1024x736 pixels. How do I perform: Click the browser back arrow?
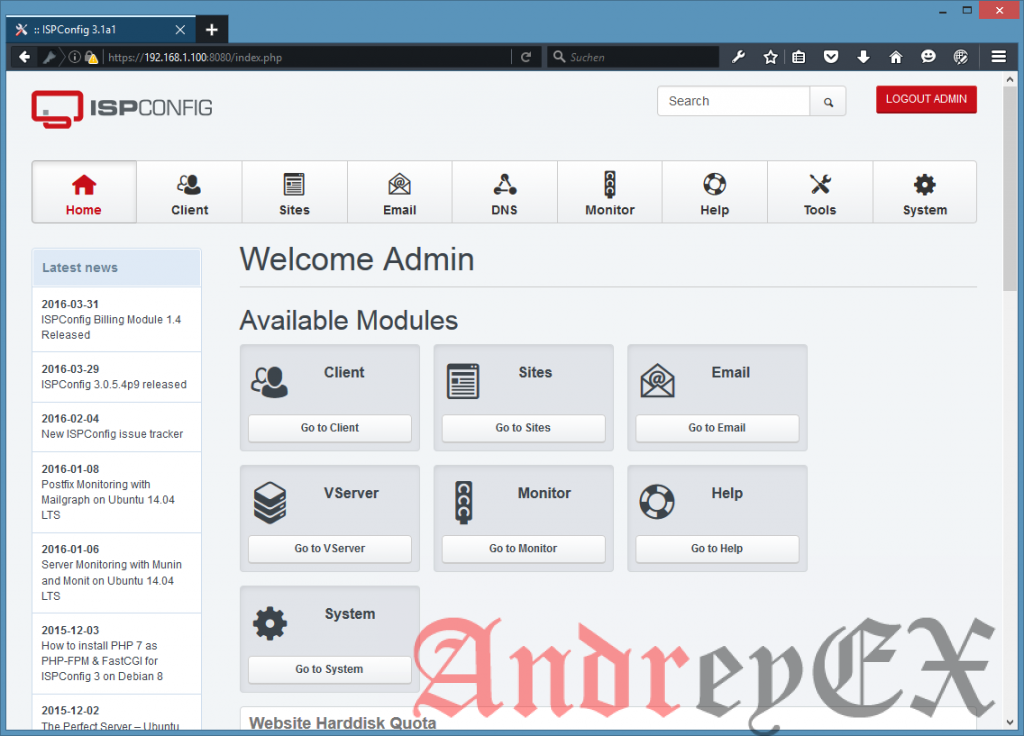24,57
